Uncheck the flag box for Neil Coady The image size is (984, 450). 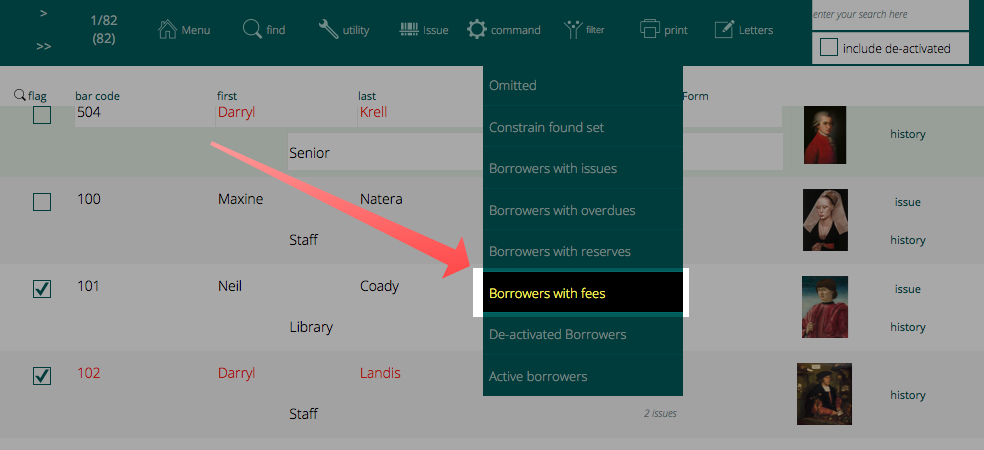click(42, 289)
